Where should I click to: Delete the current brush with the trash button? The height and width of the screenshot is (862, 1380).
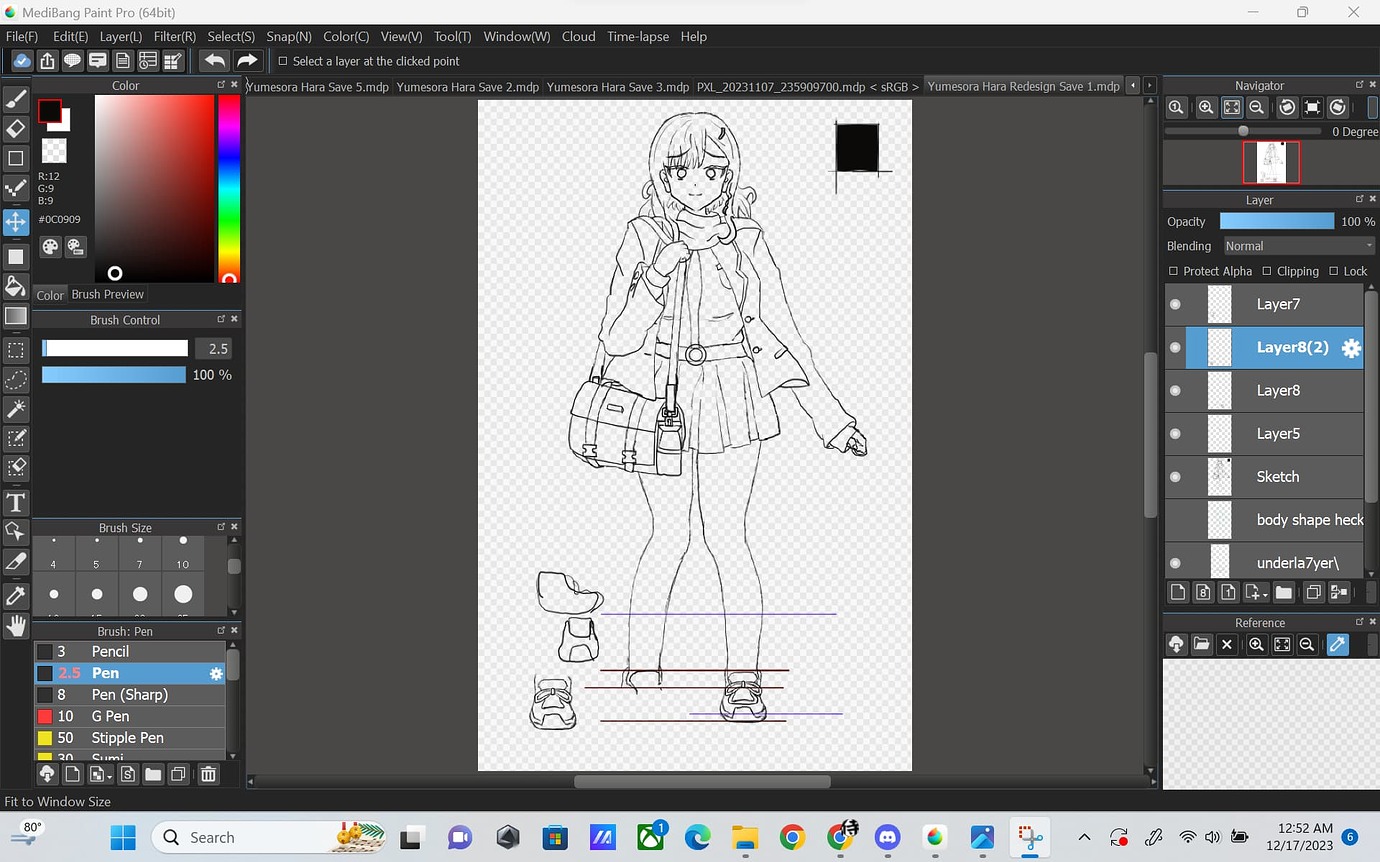point(208,773)
